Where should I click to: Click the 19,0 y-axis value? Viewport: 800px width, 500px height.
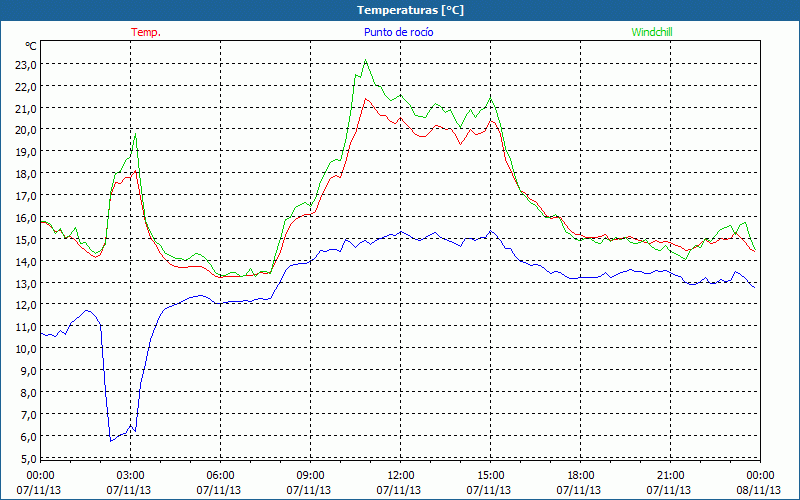[x=27, y=152]
